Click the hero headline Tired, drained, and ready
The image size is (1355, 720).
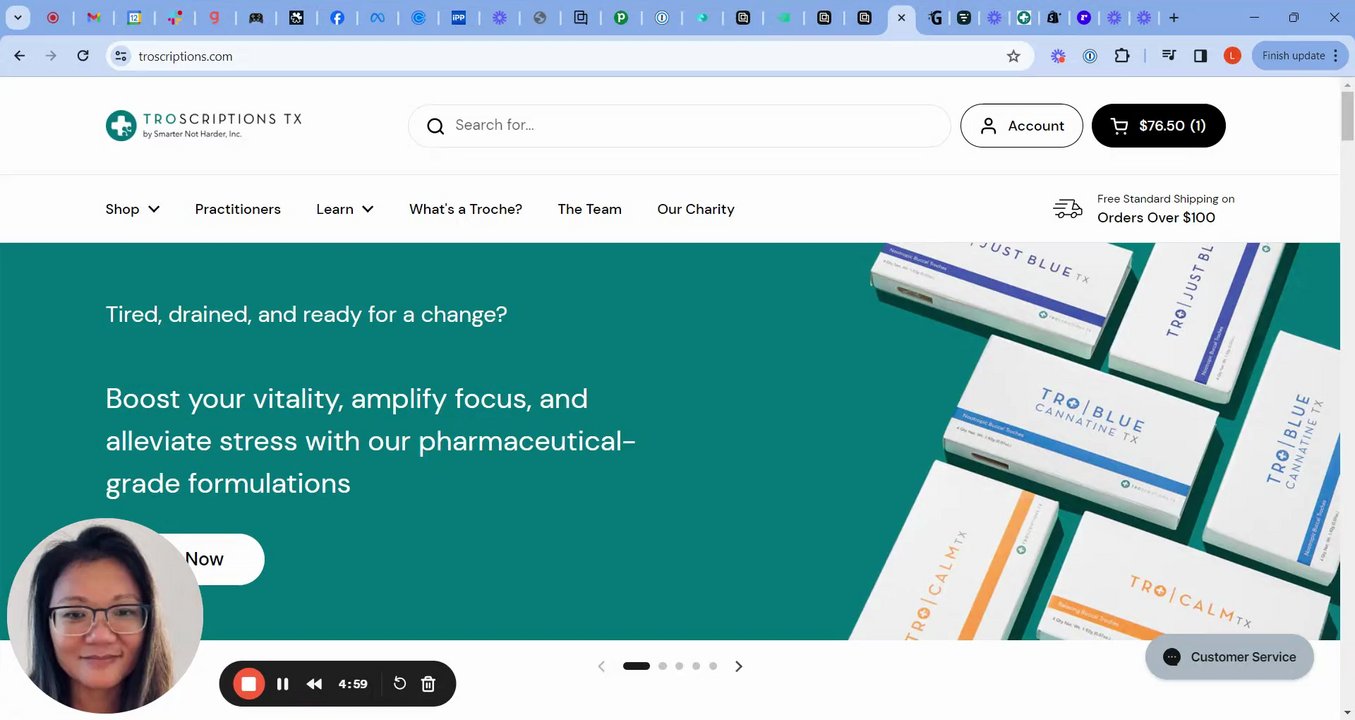306,314
